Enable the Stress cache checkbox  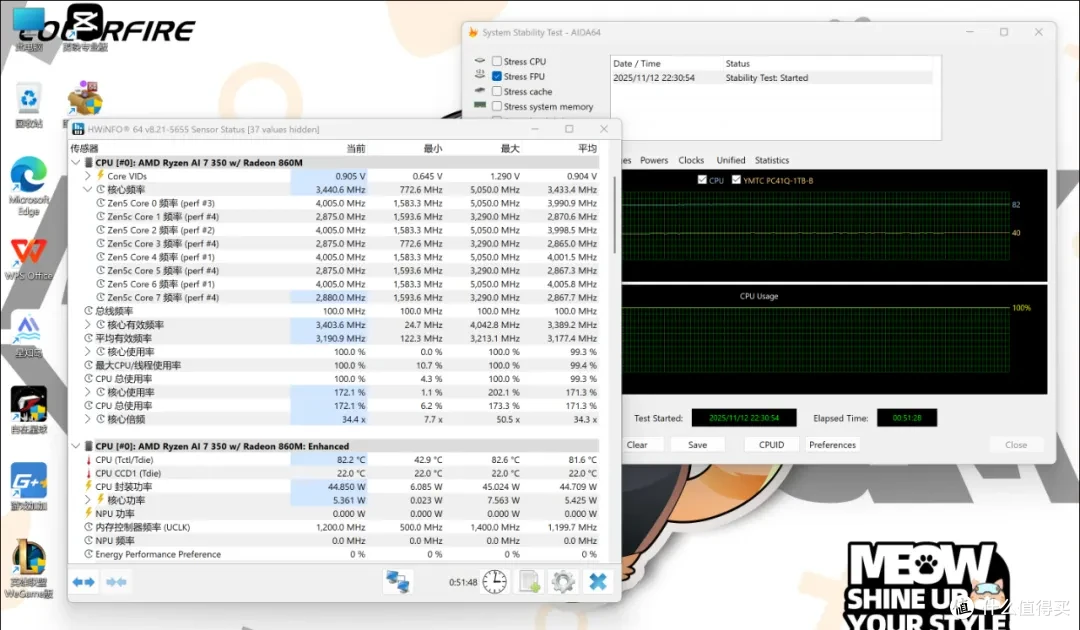click(x=497, y=92)
